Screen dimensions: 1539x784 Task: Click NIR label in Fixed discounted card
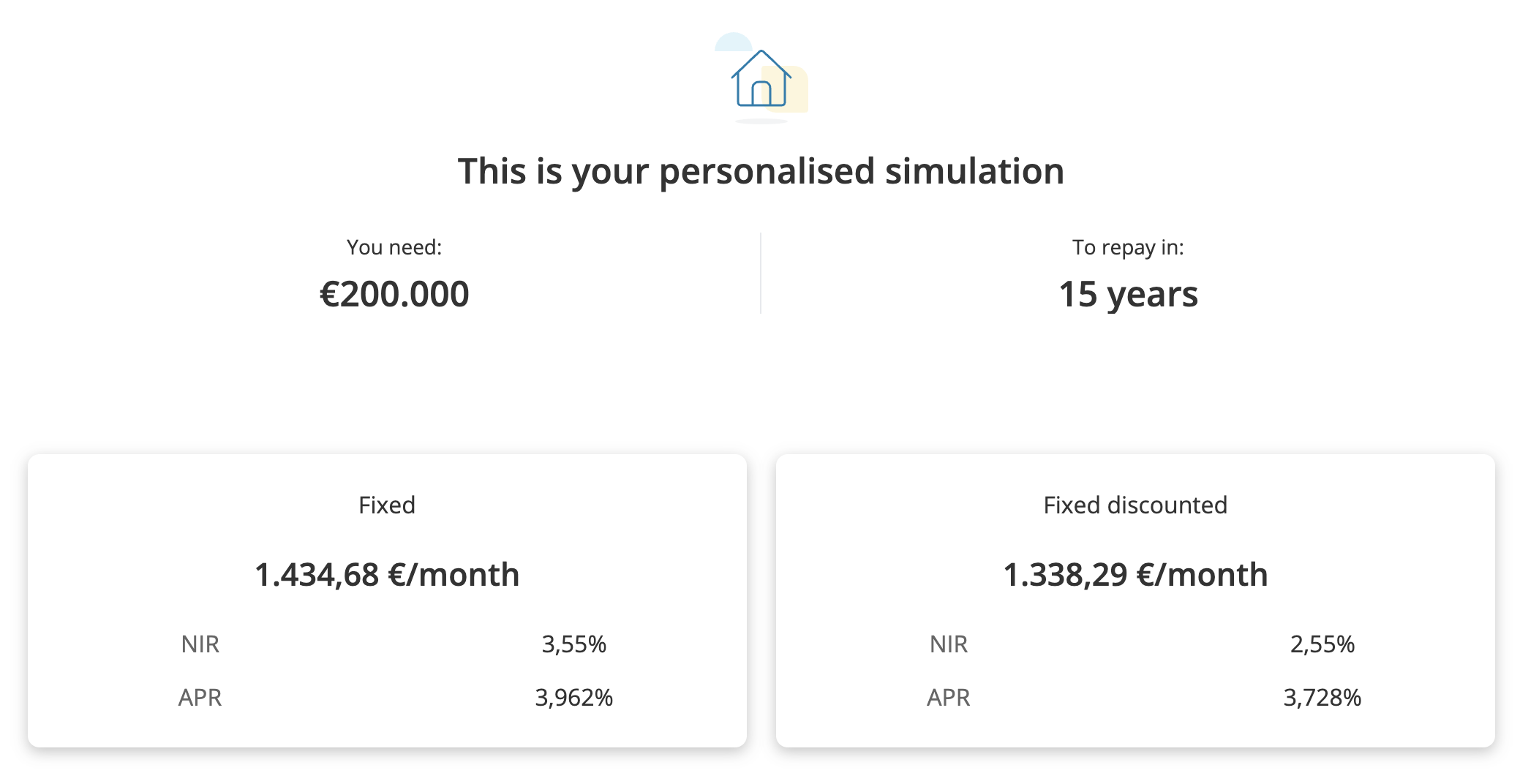[x=949, y=644]
